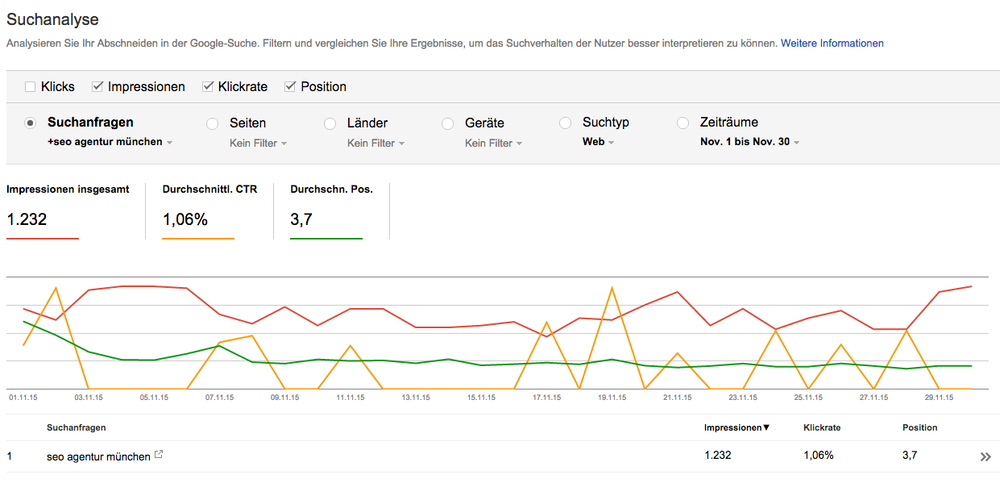Open external link icon beside seo agentur münchen
The height and width of the screenshot is (479, 1000).
[x=158, y=456]
